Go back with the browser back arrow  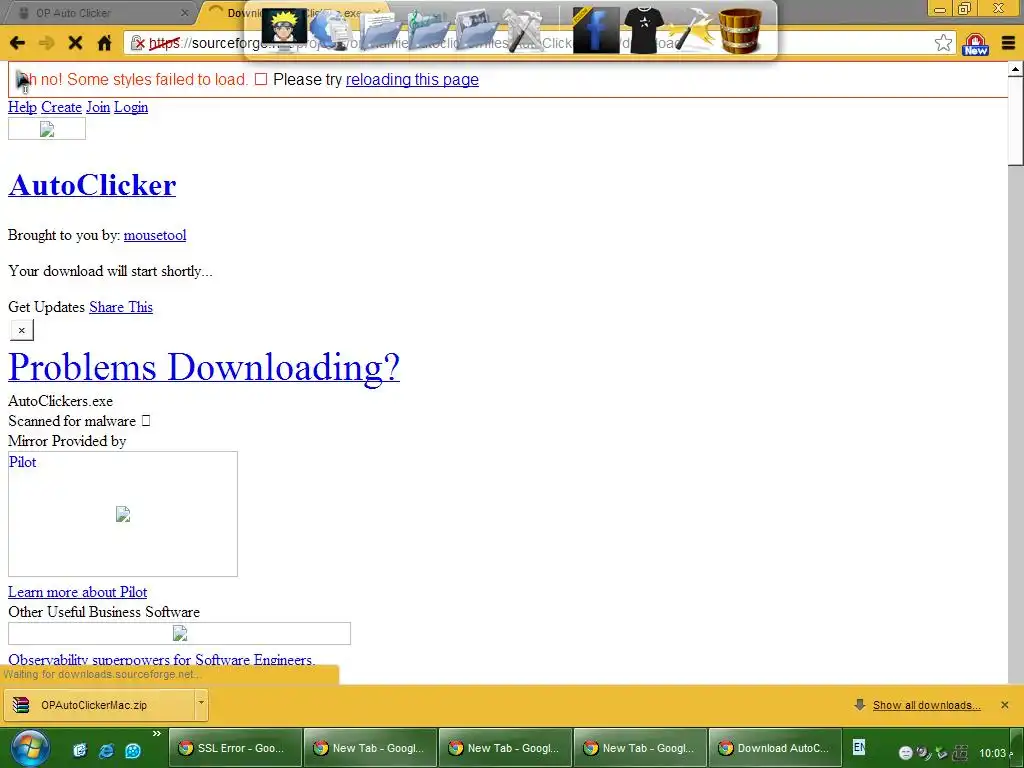(x=18, y=43)
